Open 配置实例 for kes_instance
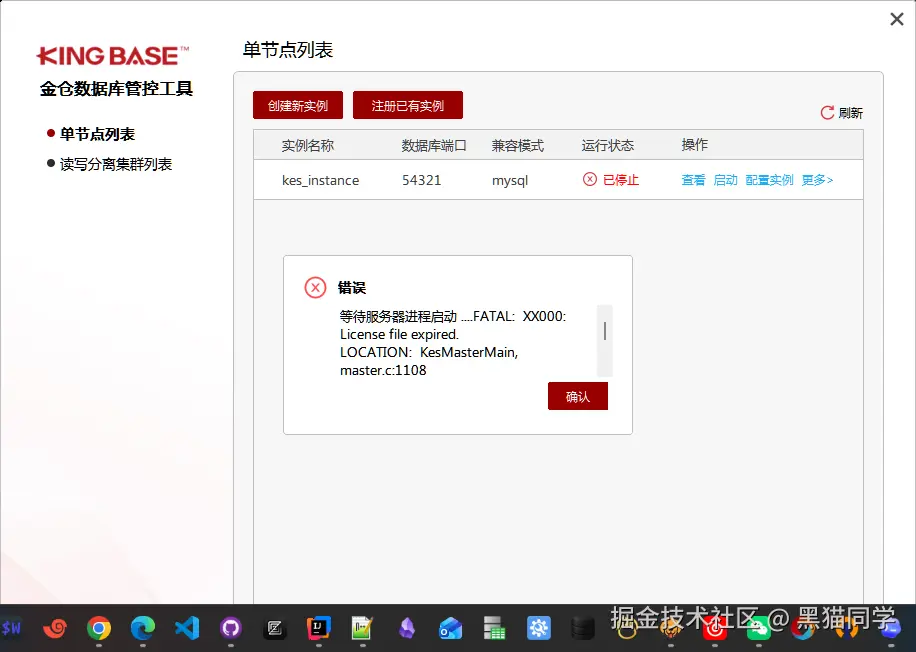 pos(769,180)
